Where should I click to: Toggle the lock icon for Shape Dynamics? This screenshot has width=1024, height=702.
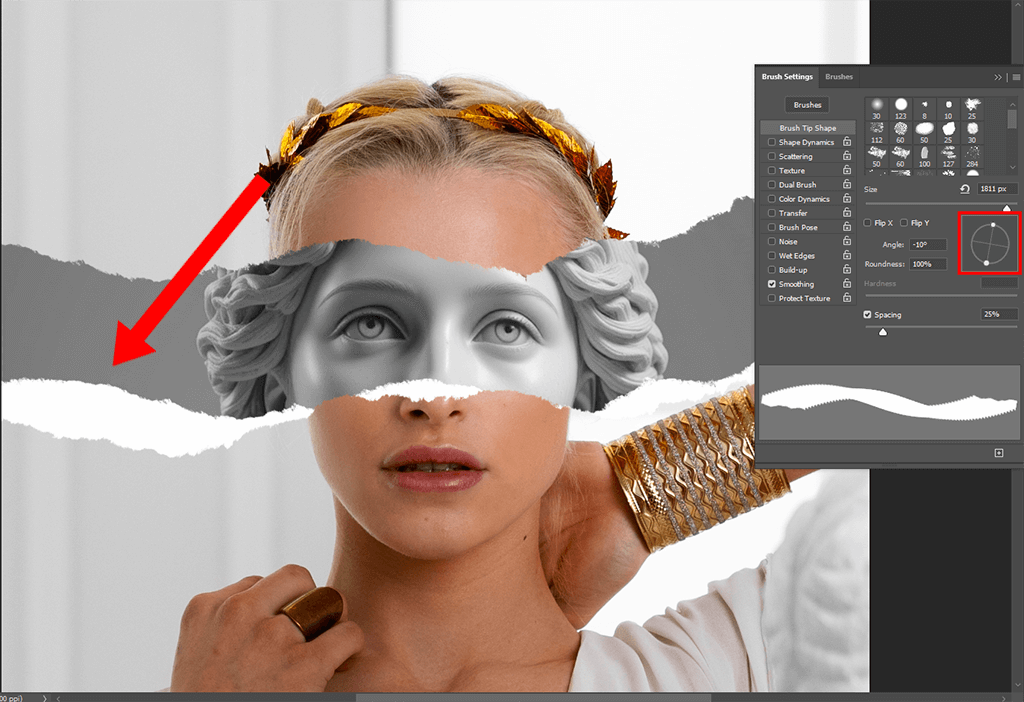847,142
